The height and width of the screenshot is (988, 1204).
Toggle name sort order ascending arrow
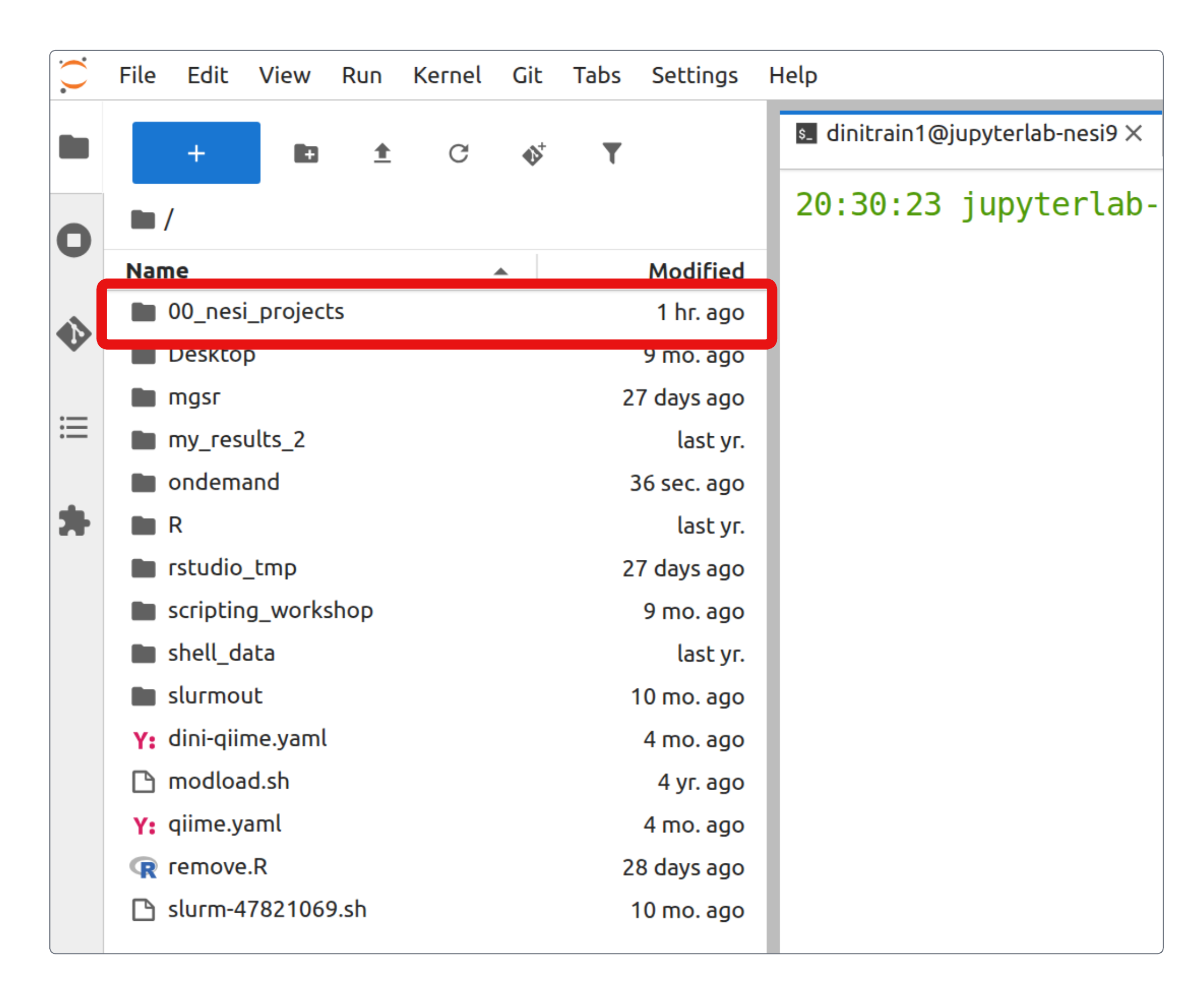pos(500,272)
